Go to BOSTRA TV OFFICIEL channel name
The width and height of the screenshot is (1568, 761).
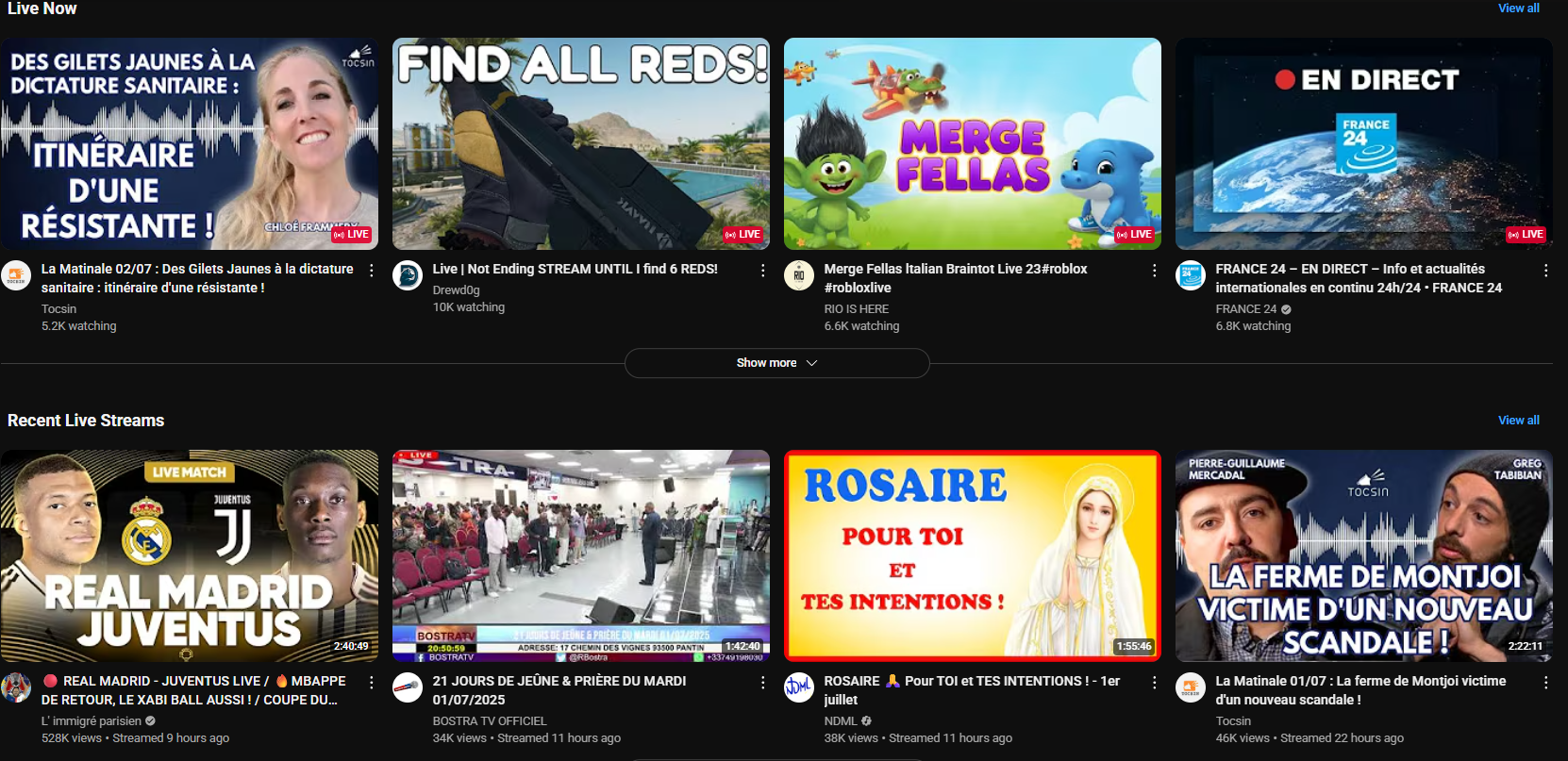[x=490, y=721]
